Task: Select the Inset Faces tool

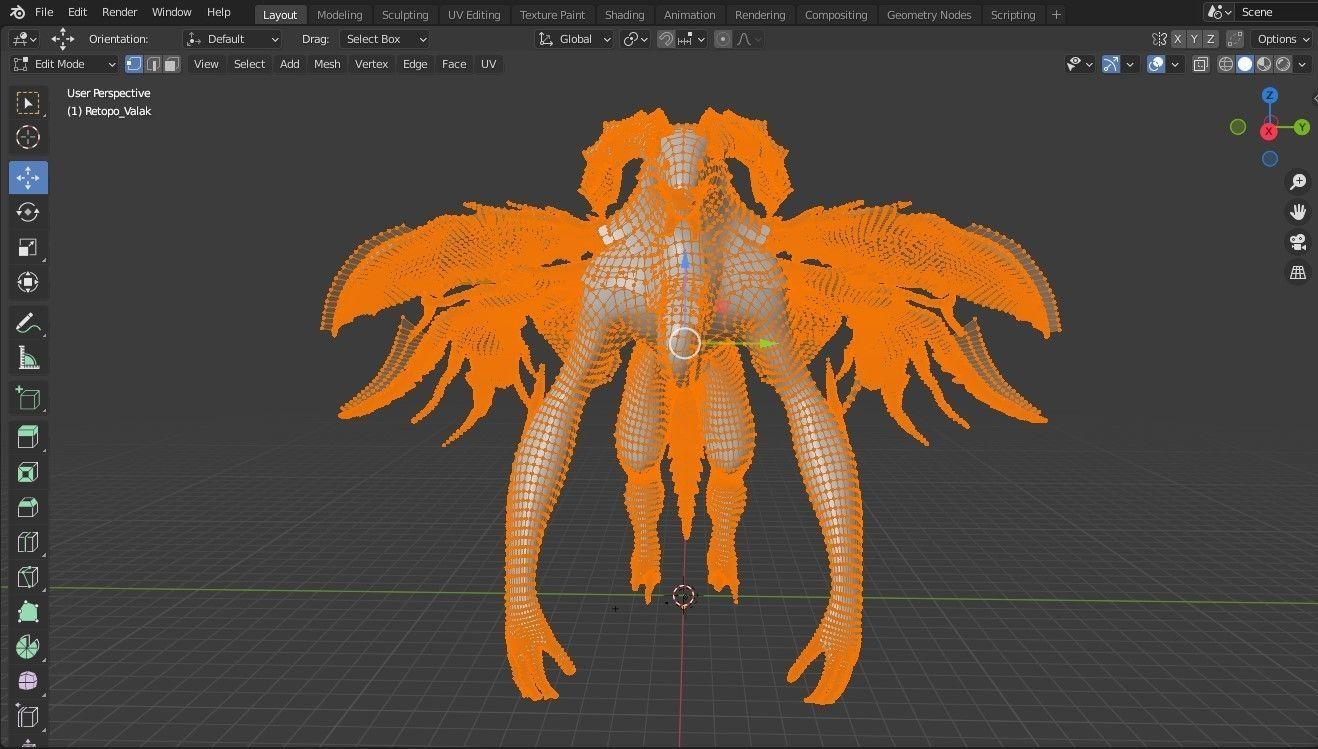Action: pyautogui.click(x=28, y=472)
